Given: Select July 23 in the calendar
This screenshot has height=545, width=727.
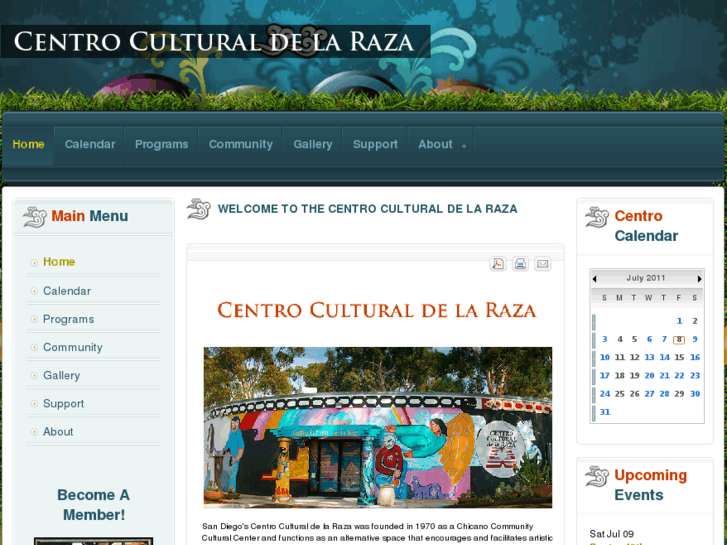Looking at the screenshot, I should click(695, 376).
